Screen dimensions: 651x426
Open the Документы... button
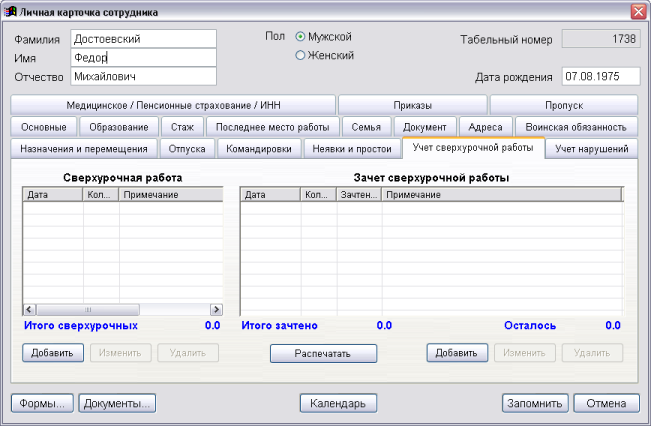pyautogui.click(x=118, y=403)
